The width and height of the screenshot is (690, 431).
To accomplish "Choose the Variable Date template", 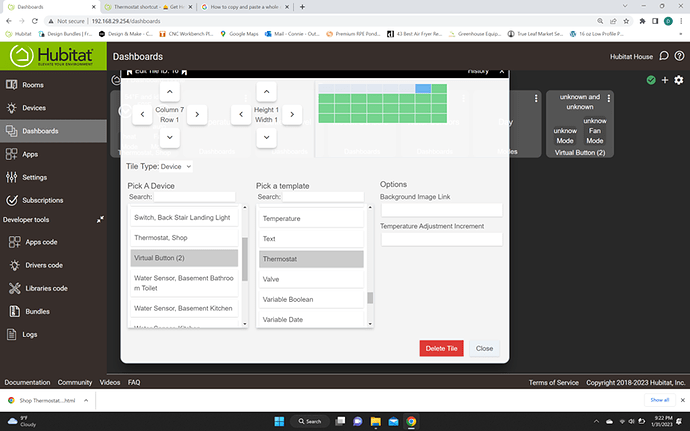I will point(311,319).
